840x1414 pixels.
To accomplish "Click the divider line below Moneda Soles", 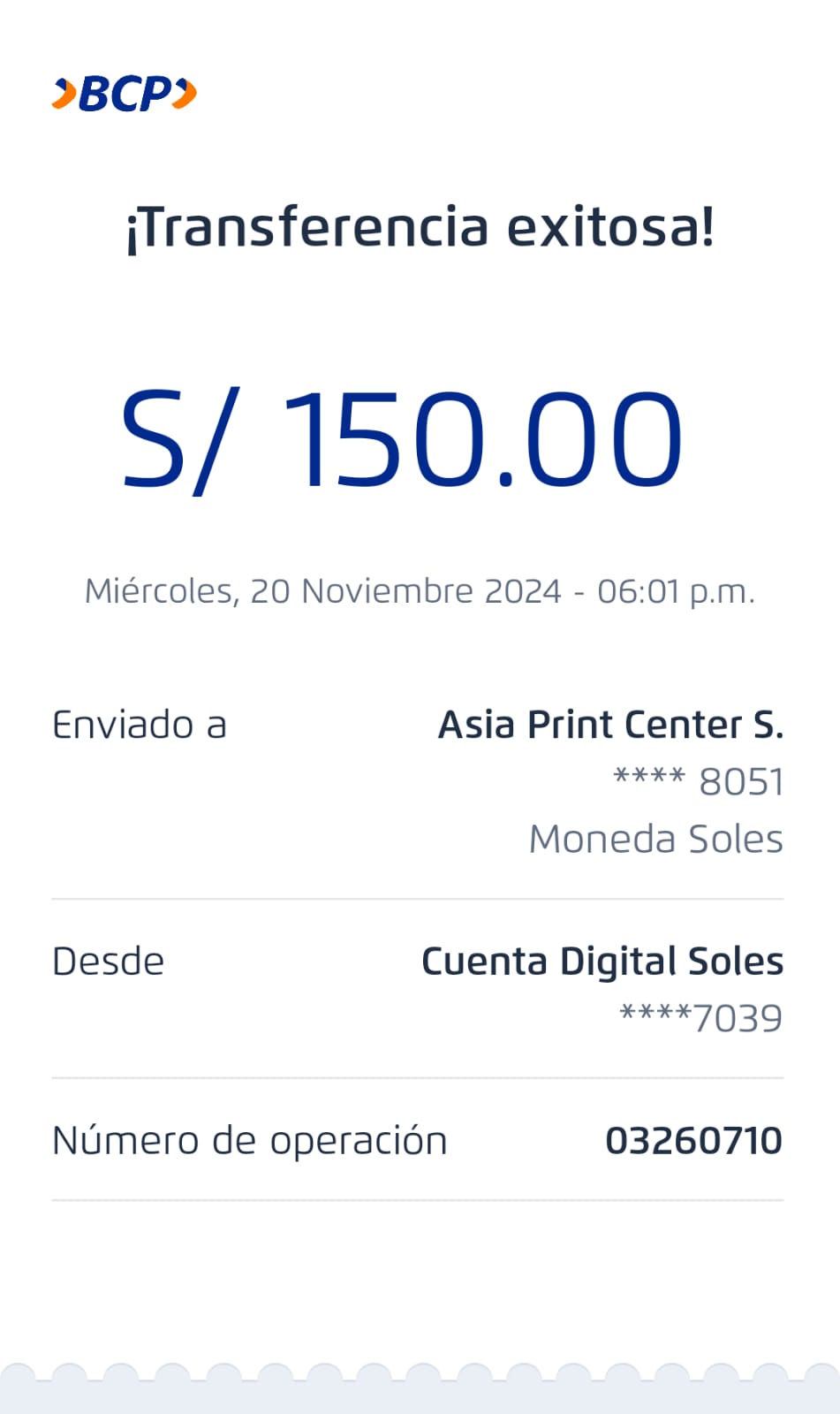I will click(418, 899).
